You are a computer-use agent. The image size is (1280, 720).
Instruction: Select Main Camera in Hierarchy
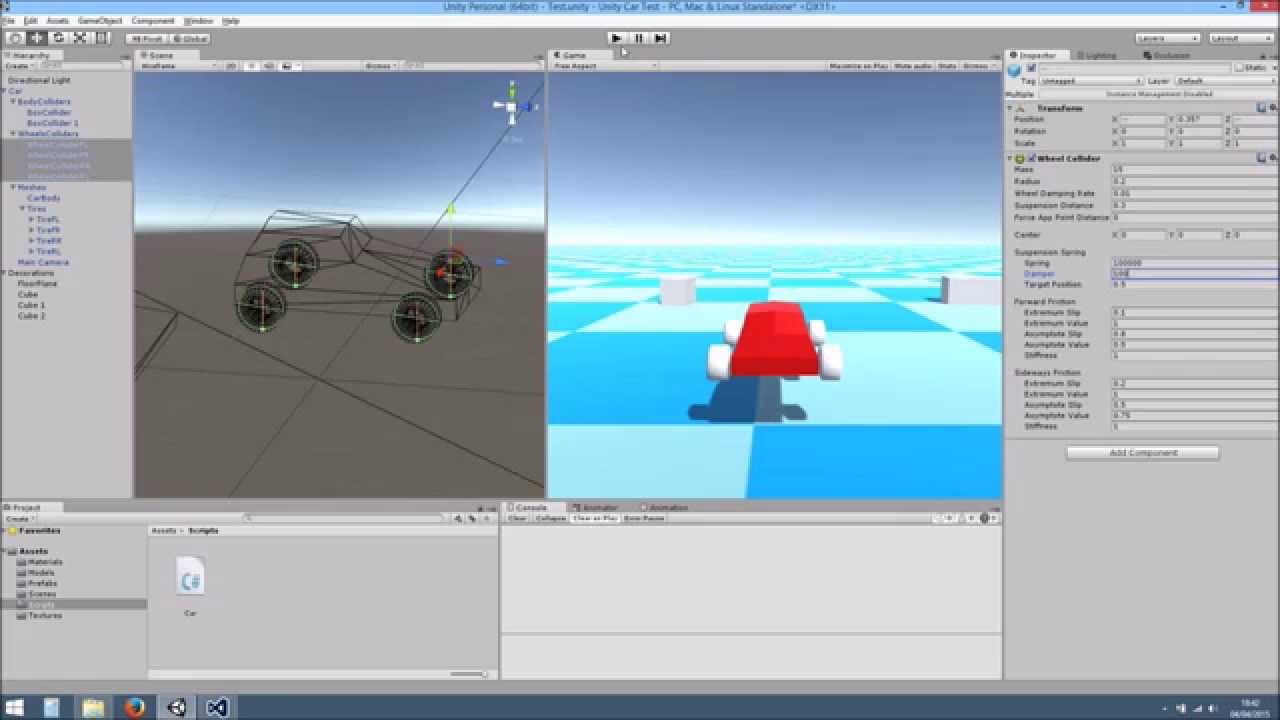pos(43,262)
